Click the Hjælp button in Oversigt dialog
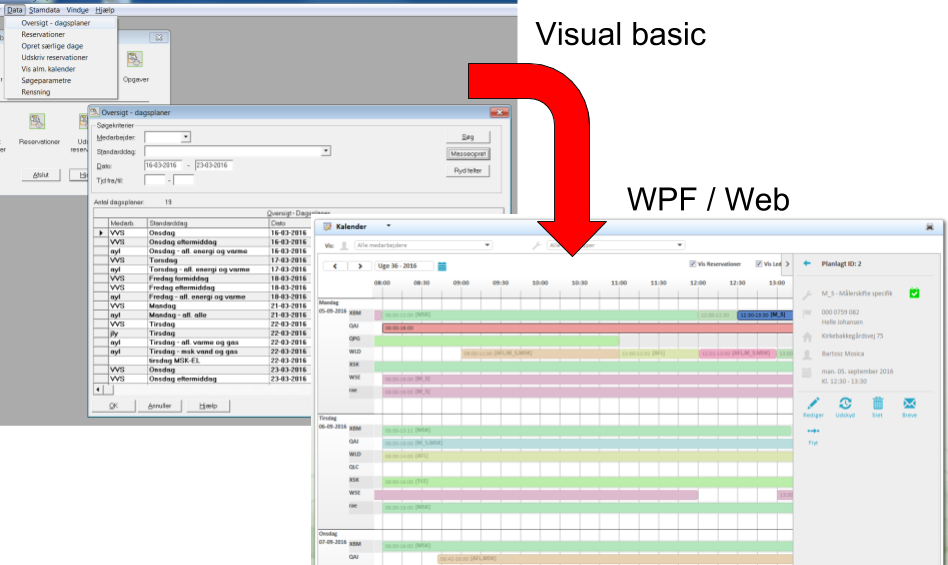This screenshot has width=948, height=565. click(208, 406)
